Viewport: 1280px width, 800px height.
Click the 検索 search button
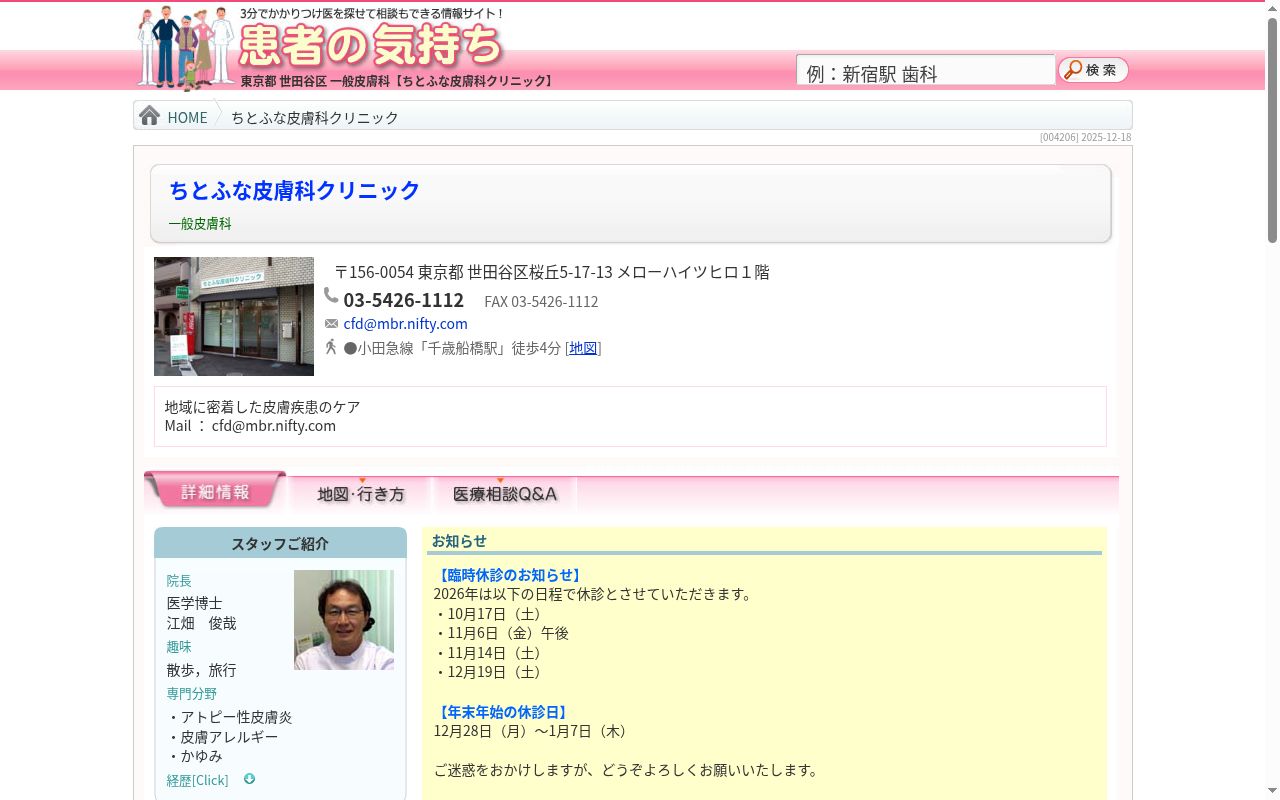1093,70
